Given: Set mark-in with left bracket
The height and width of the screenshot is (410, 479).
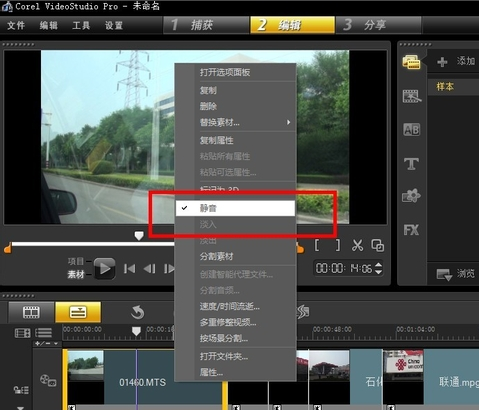Looking at the screenshot, I should point(317,246).
